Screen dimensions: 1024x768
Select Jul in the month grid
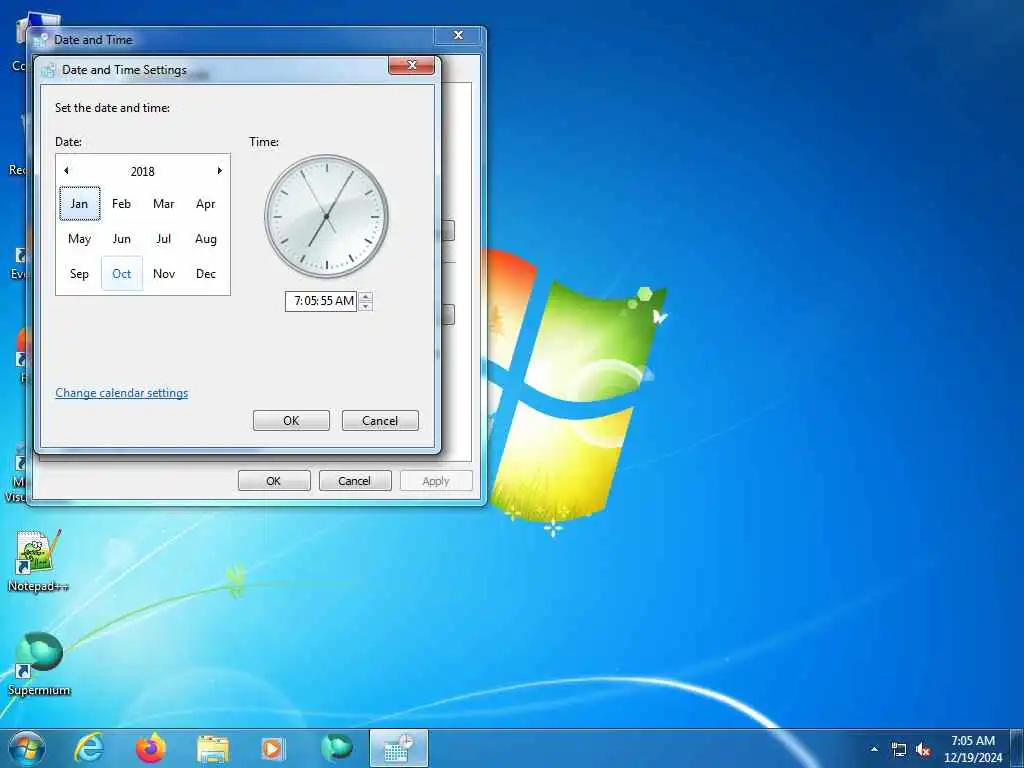pos(163,239)
